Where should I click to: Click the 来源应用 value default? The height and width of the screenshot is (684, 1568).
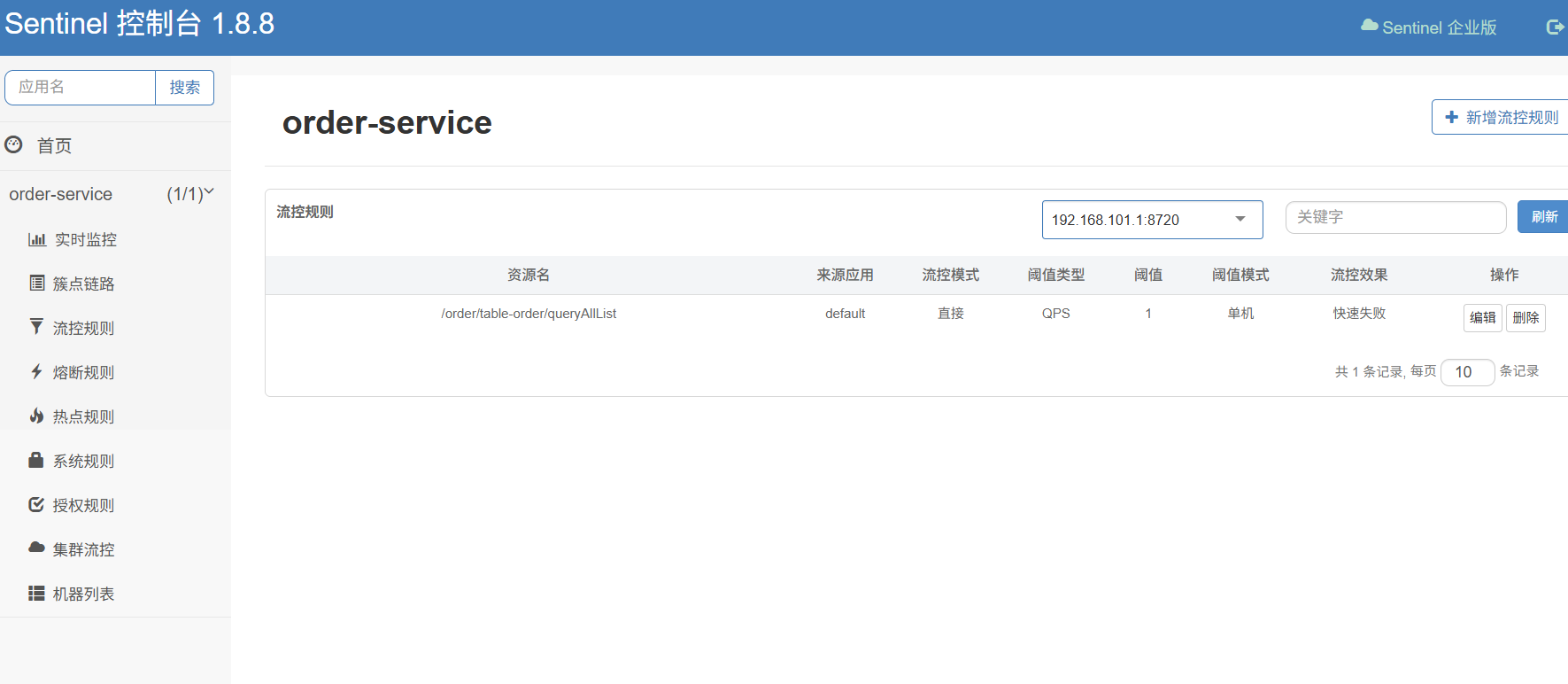pos(845,314)
